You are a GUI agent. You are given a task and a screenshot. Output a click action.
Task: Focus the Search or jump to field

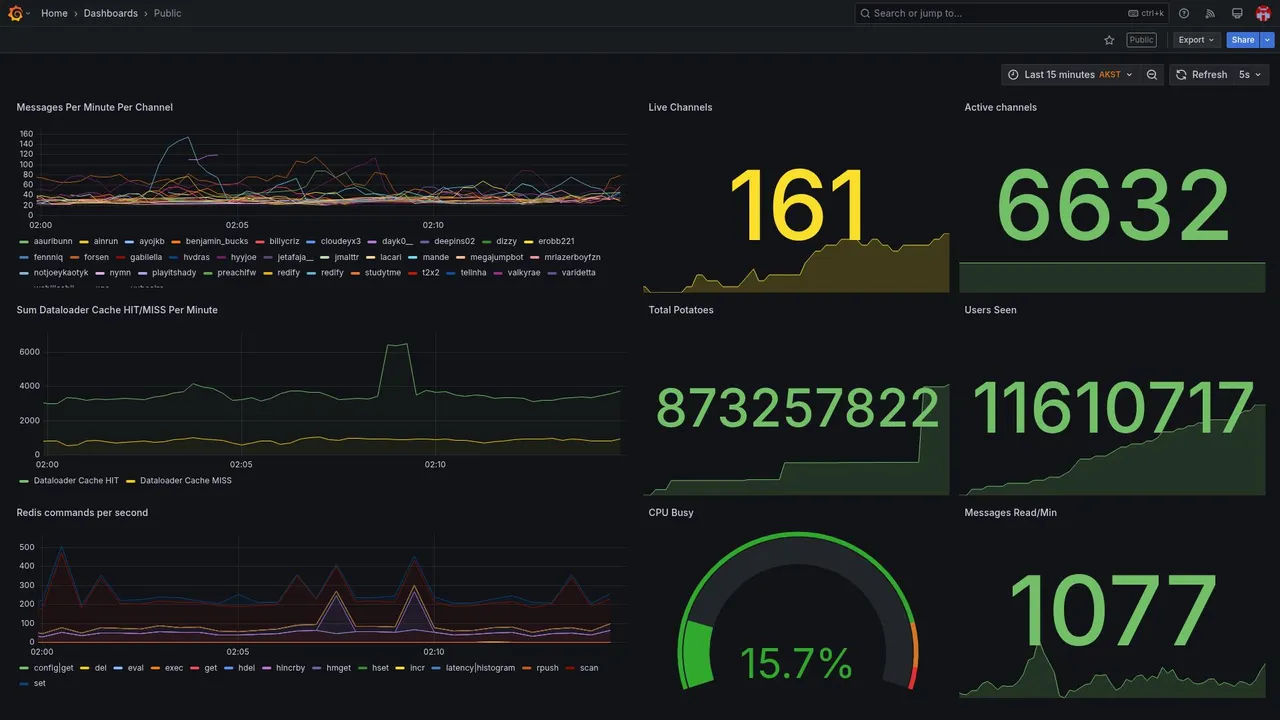click(x=1011, y=13)
